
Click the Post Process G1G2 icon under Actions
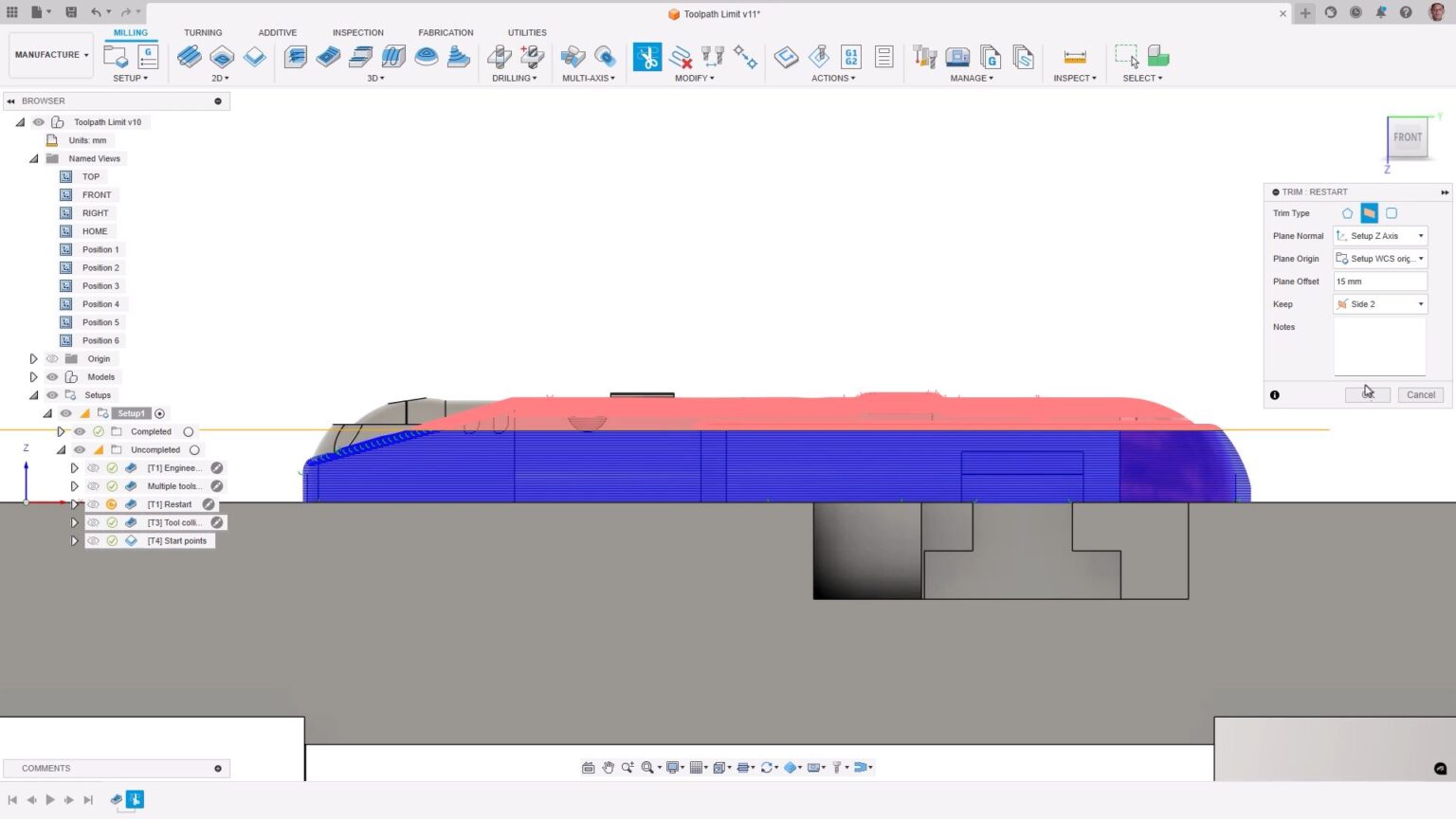pyautogui.click(x=850, y=57)
